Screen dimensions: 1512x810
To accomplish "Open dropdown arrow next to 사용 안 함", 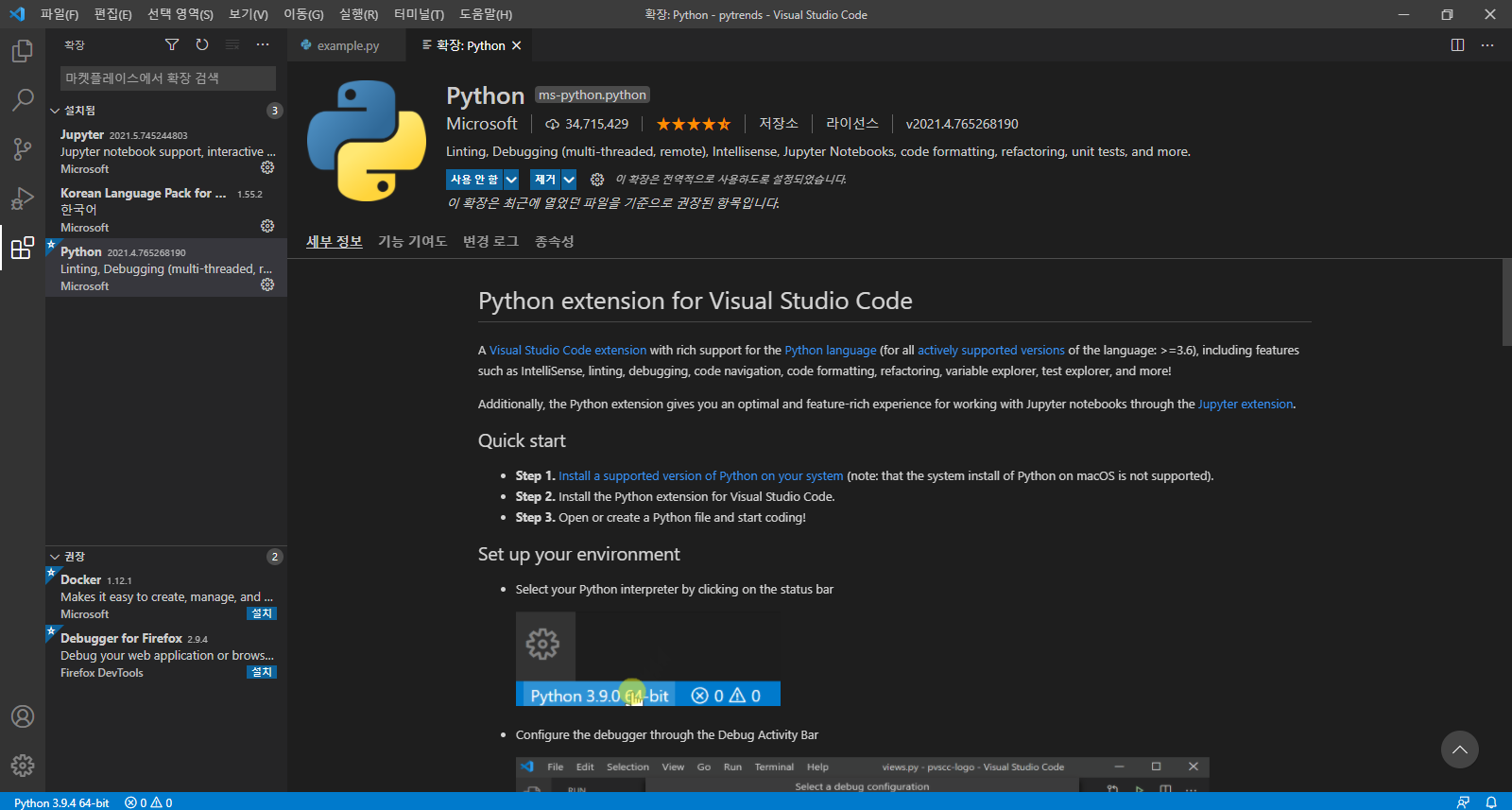I will (511, 180).
